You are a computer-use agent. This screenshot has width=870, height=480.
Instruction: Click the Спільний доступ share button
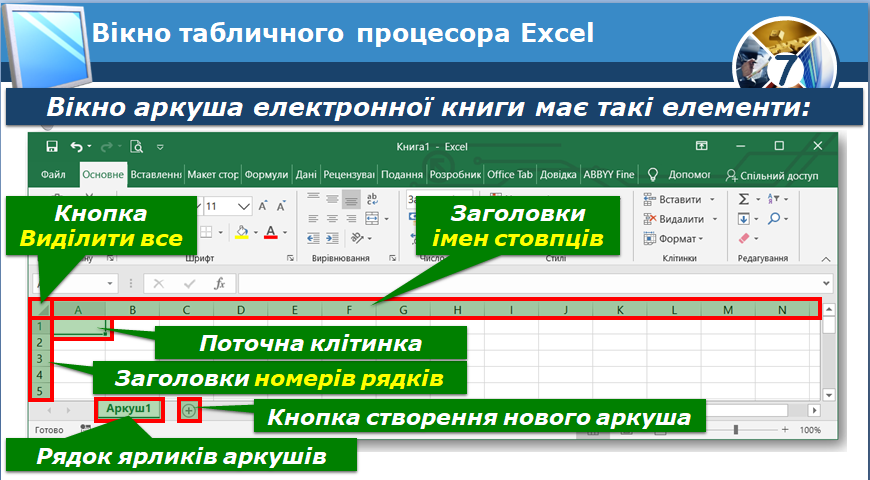[772, 175]
